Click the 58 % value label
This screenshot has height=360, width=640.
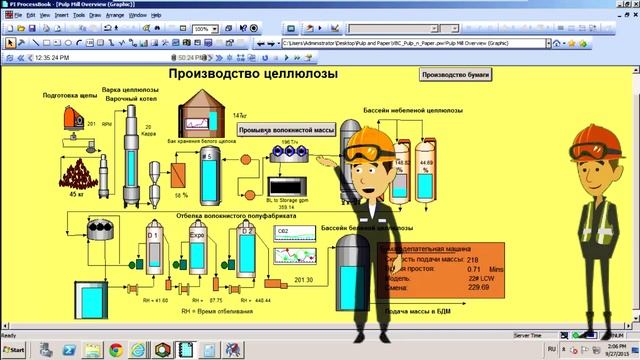(181, 196)
